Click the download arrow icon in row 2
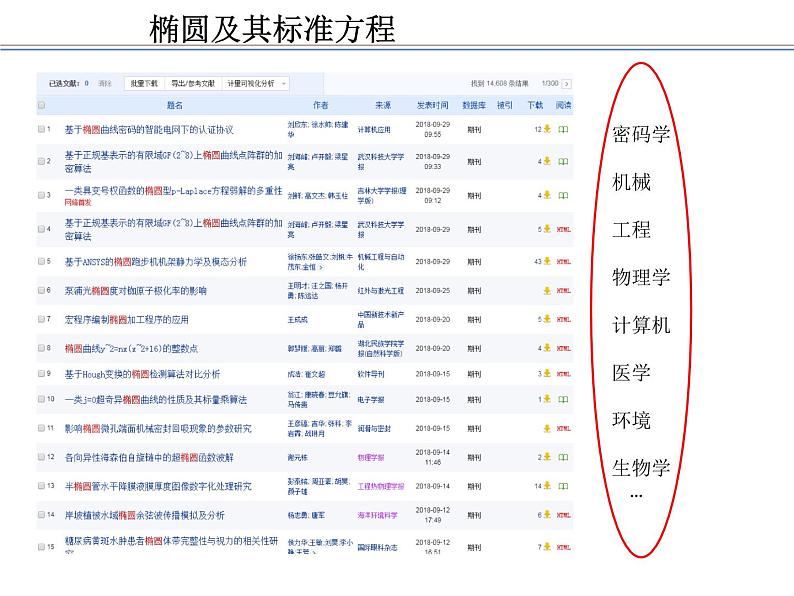Viewport: 794px width, 596px height. pyautogui.click(x=547, y=161)
